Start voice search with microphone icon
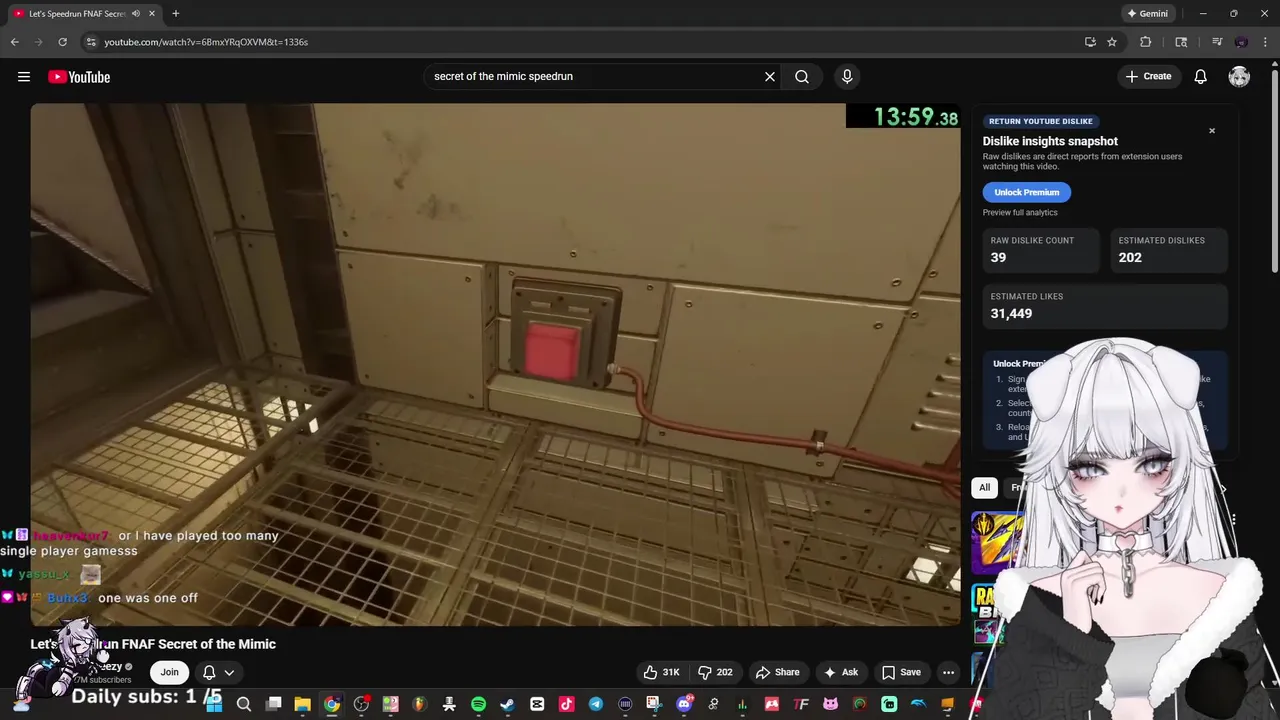This screenshot has height=720, width=1280. (x=847, y=77)
